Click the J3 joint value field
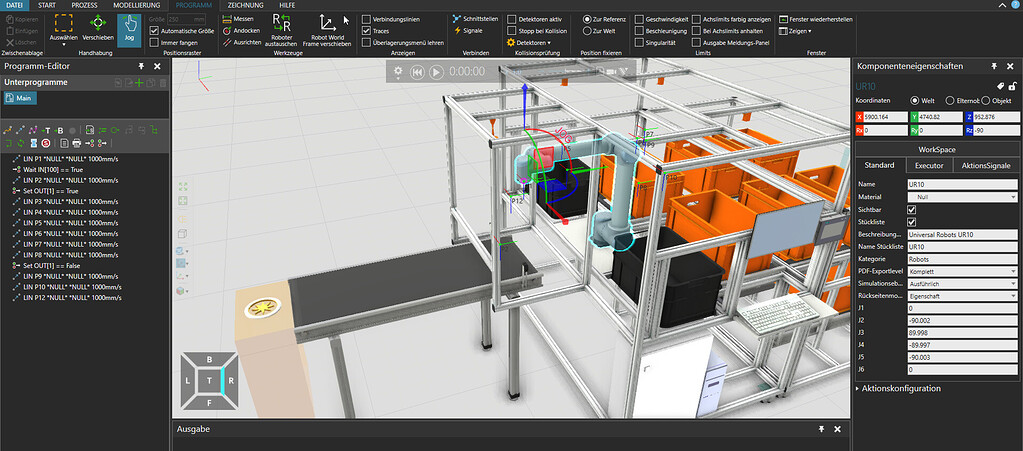 click(x=960, y=332)
